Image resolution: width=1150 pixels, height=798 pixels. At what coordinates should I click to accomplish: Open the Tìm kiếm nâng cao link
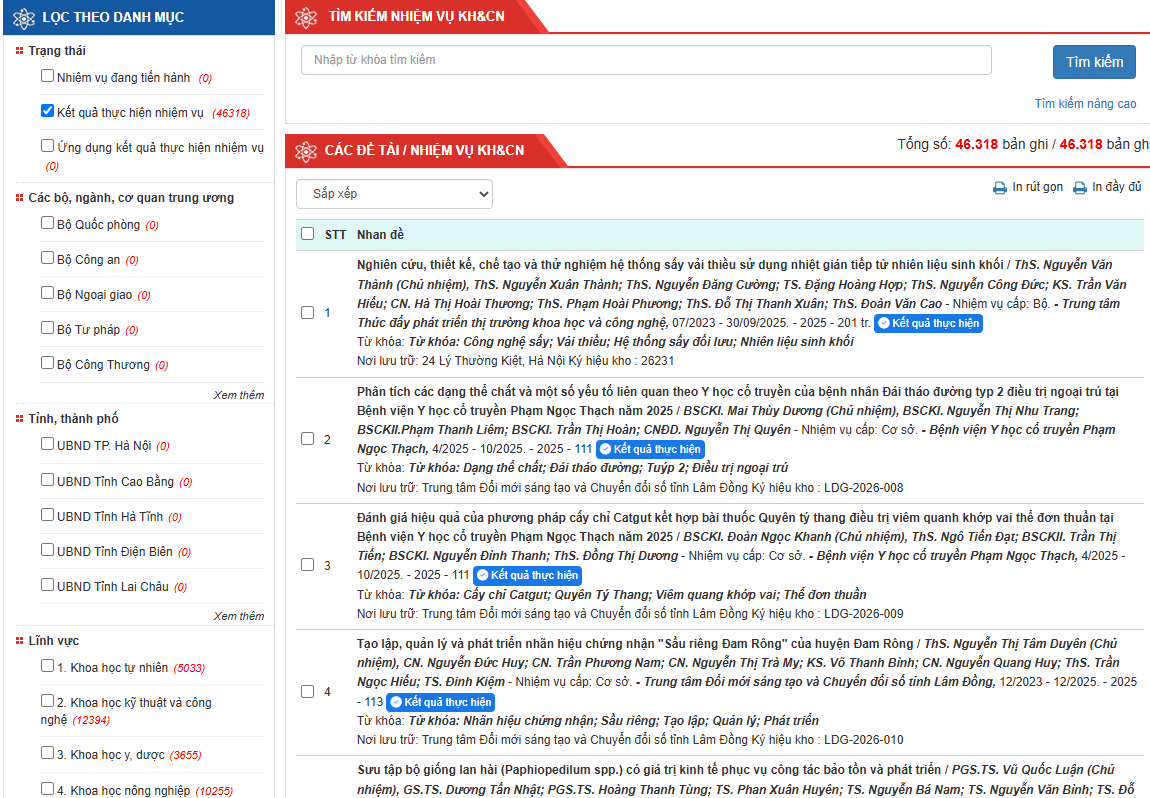tap(1085, 103)
